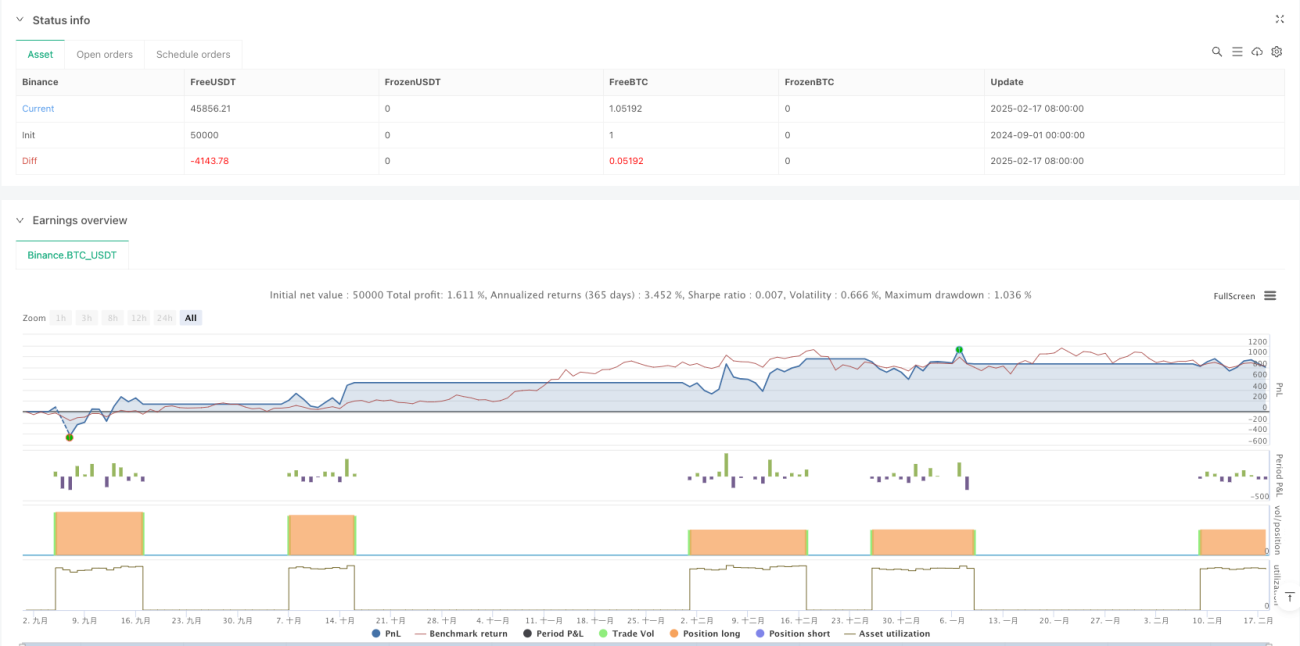This screenshot has width=1300, height=646.
Task: Select the All zoom range button
Action: [x=191, y=318]
